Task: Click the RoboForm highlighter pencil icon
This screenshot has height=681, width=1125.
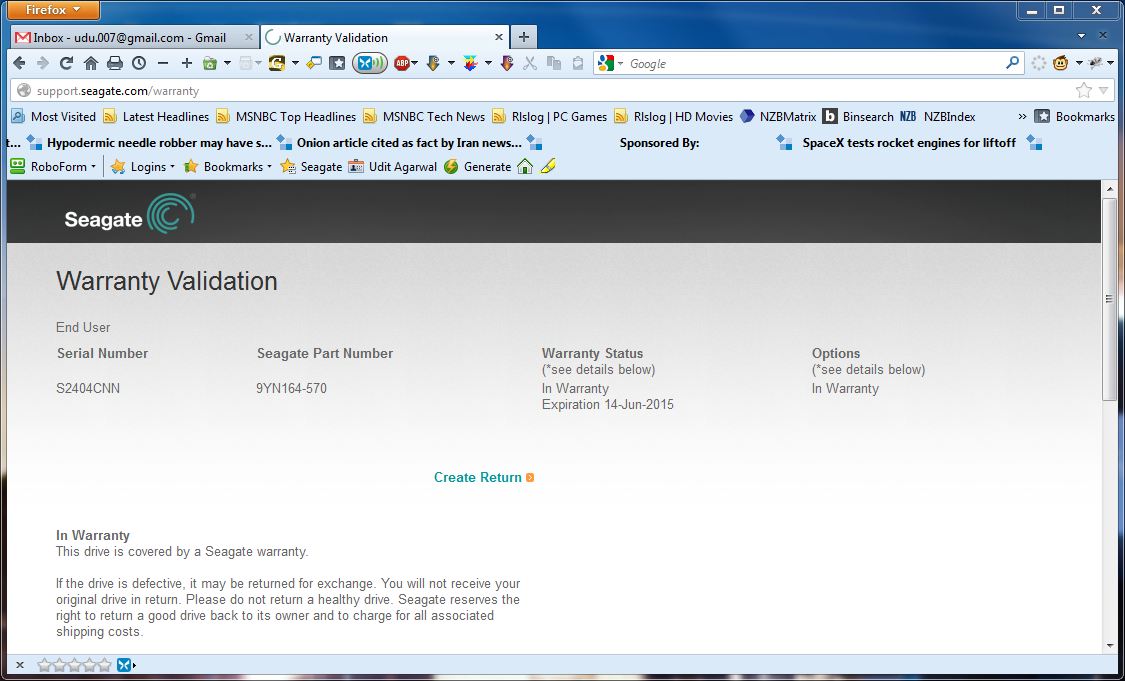Action: [548, 166]
